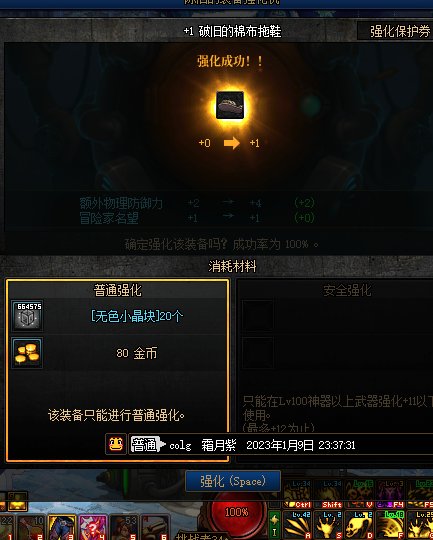Open the 普通 chat channel selector

147,445
